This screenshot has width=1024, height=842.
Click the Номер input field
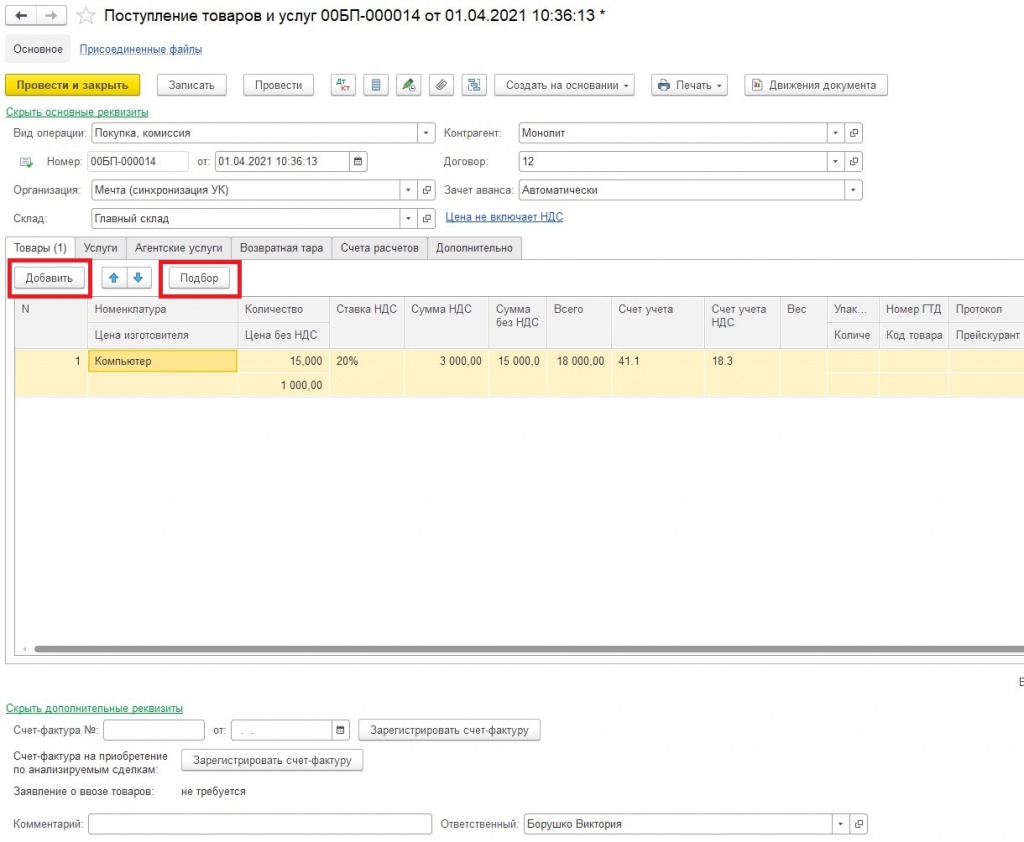(x=138, y=161)
